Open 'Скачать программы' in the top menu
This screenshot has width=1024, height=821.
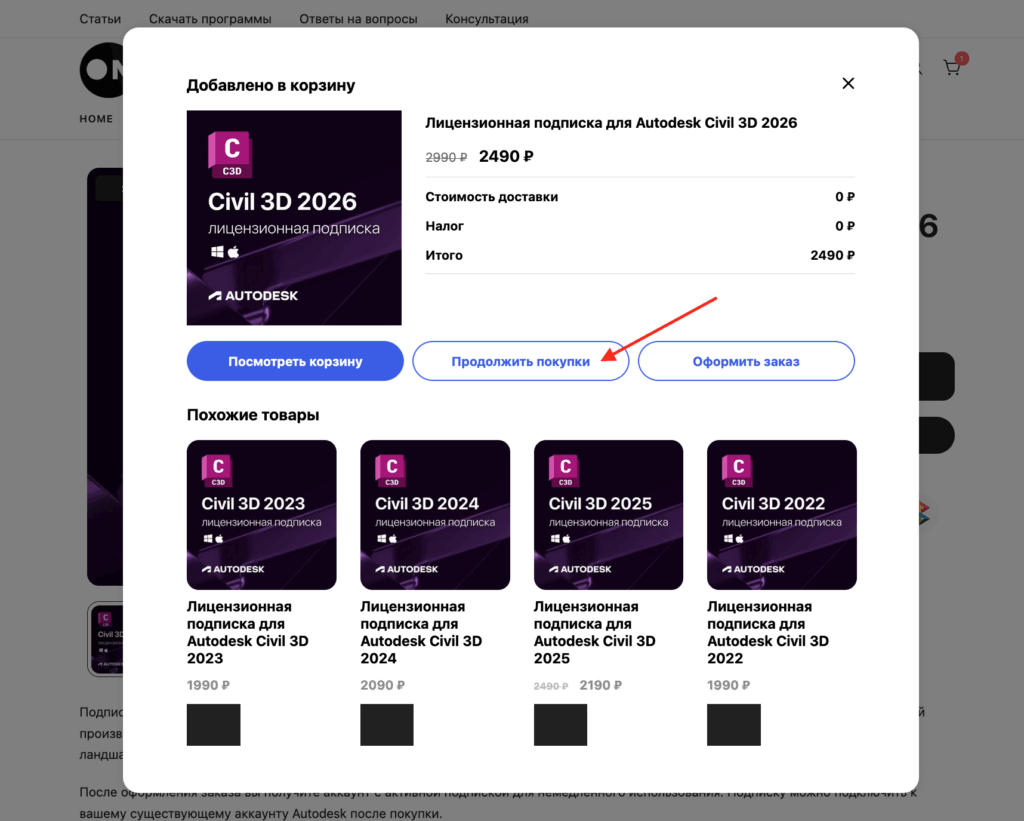tap(210, 19)
